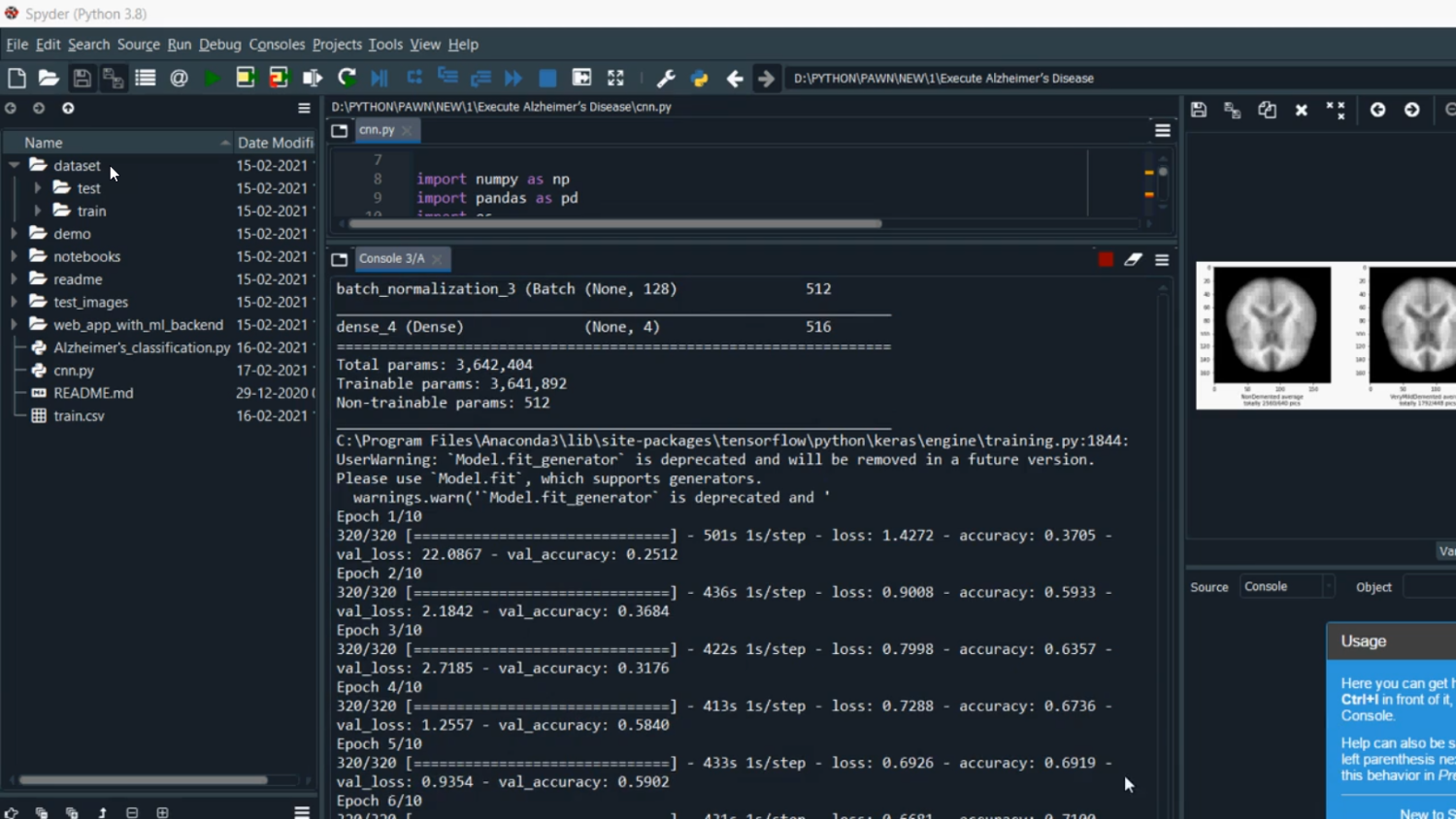Viewport: 1456px width, 819px height.
Task: Click the new file icon
Action: (x=17, y=79)
